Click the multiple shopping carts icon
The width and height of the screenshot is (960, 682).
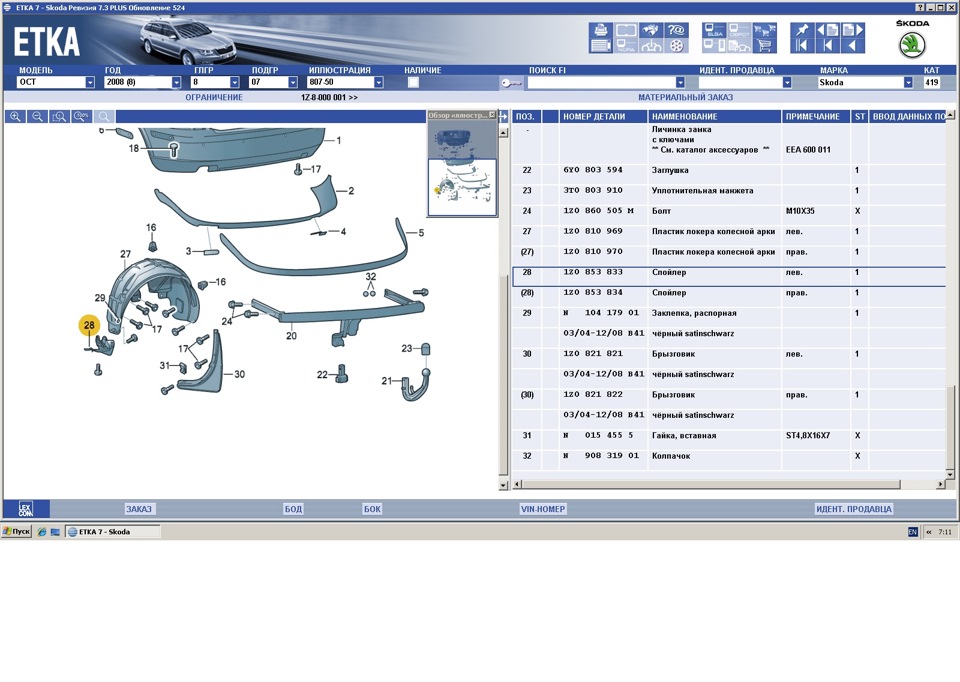[x=765, y=30]
